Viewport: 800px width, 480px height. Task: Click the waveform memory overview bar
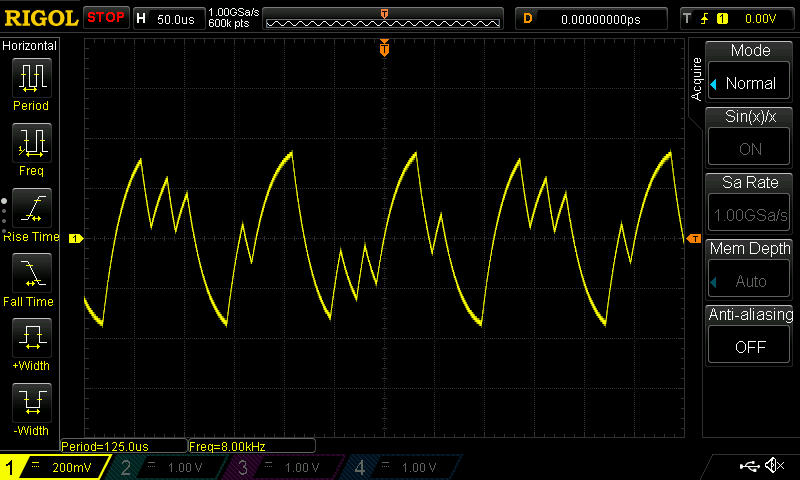[383, 19]
